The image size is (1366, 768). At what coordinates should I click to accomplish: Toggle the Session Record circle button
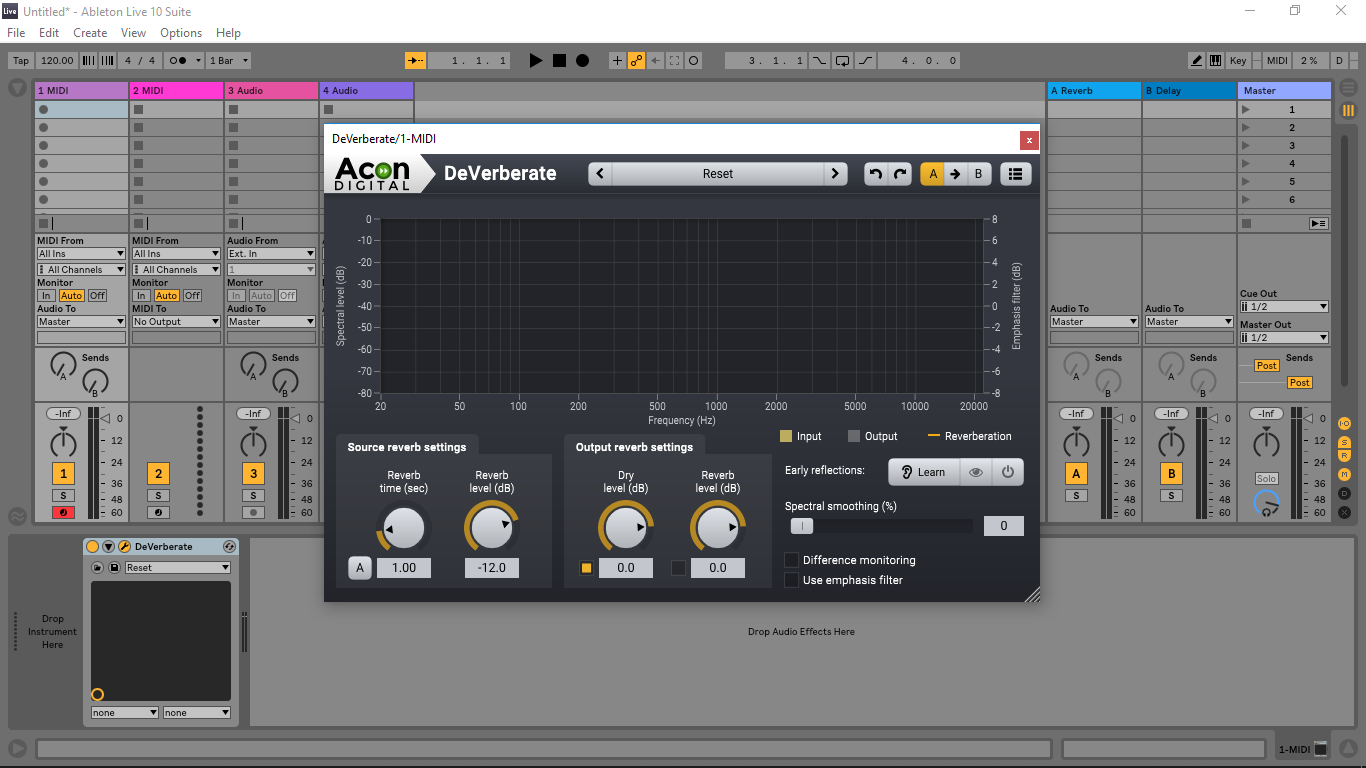point(693,61)
